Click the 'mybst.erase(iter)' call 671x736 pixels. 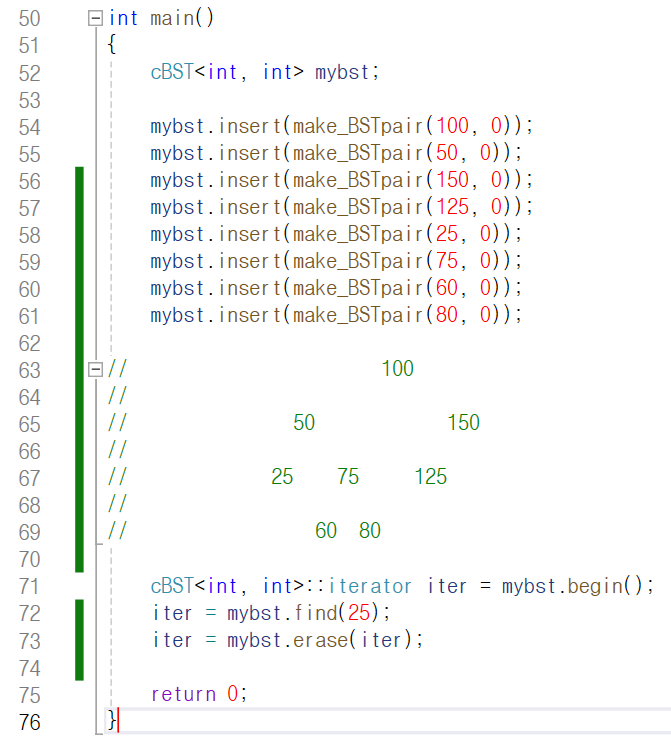[x=320, y=640]
